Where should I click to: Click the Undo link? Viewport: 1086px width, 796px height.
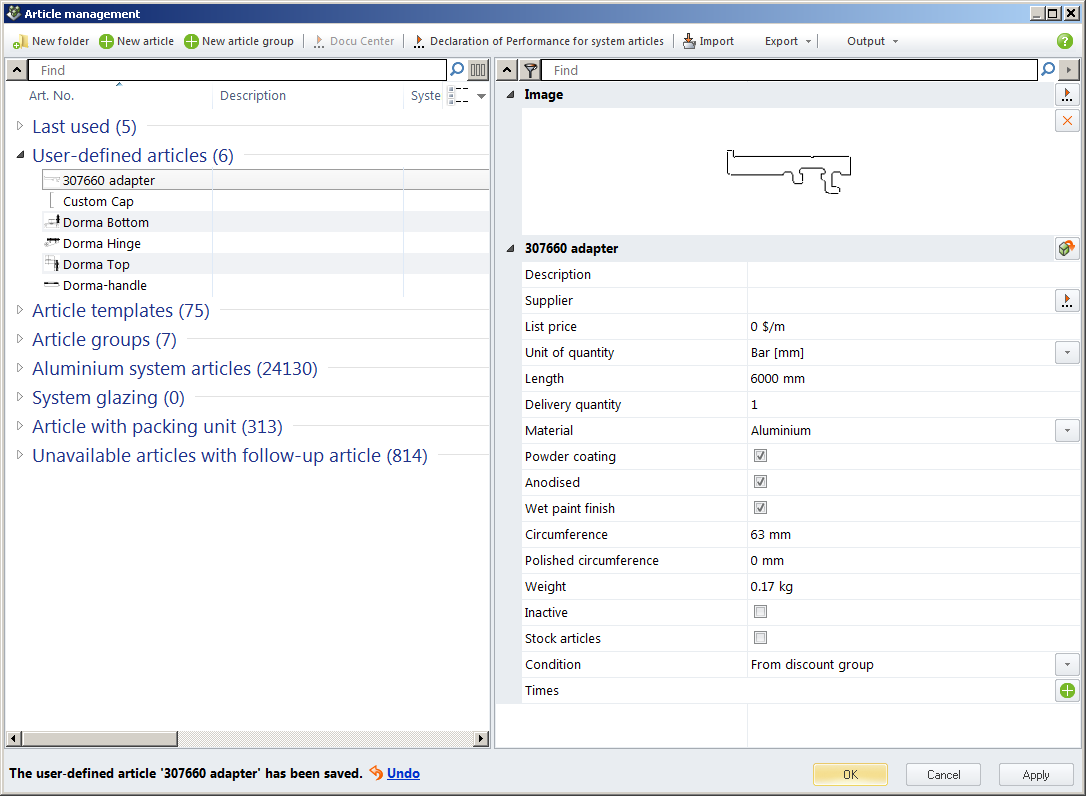pos(403,774)
